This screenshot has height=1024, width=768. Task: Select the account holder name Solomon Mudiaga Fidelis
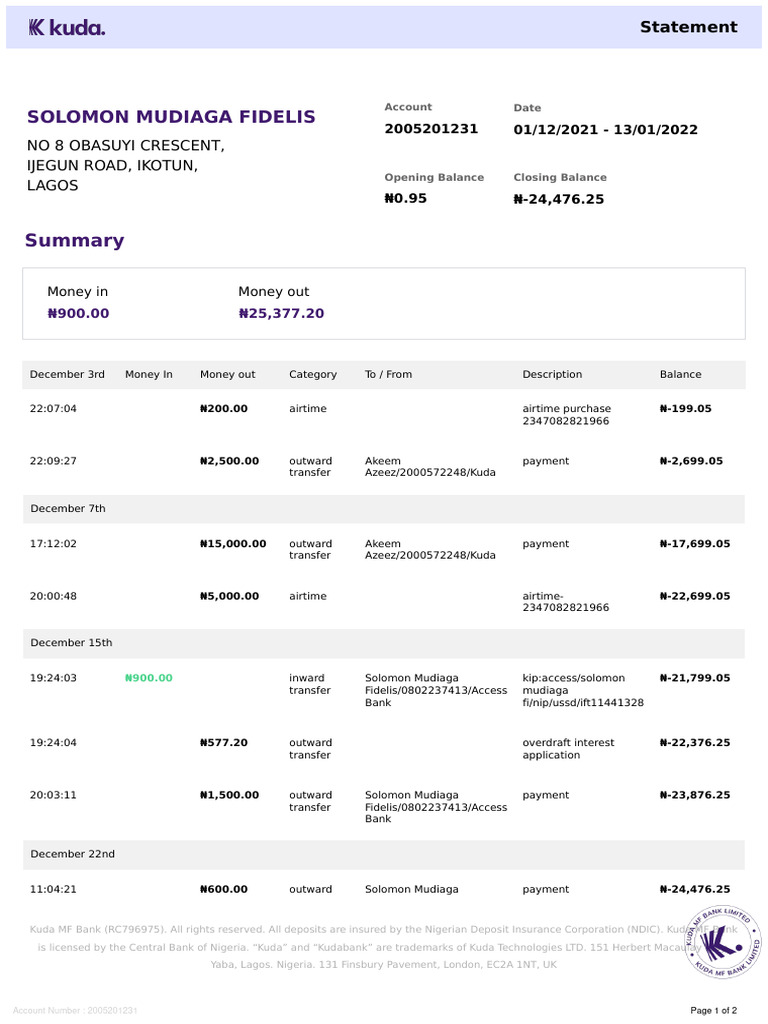point(171,117)
